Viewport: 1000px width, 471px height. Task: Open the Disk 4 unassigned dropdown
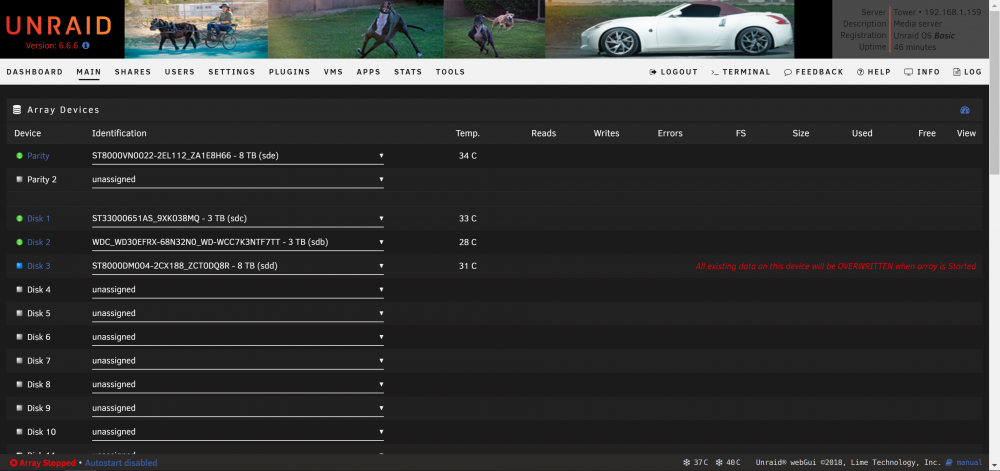238,289
